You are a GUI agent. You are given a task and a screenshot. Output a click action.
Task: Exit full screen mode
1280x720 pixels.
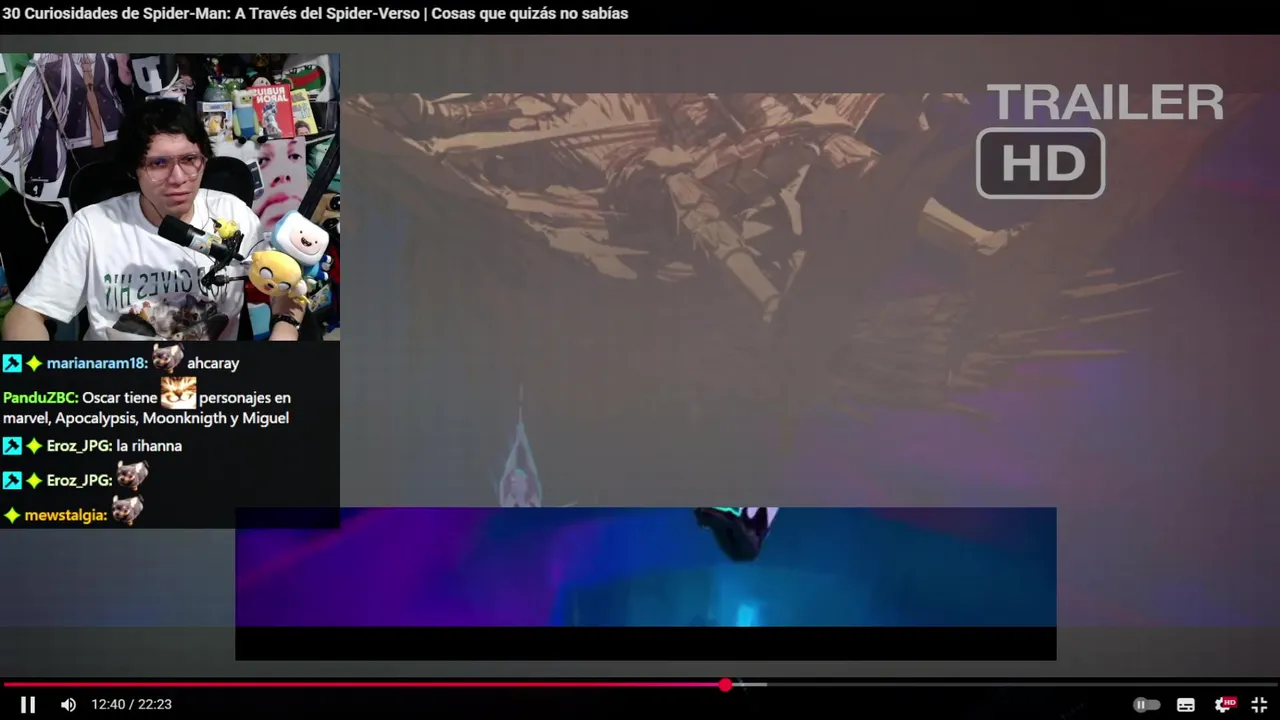(x=1260, y=705)
